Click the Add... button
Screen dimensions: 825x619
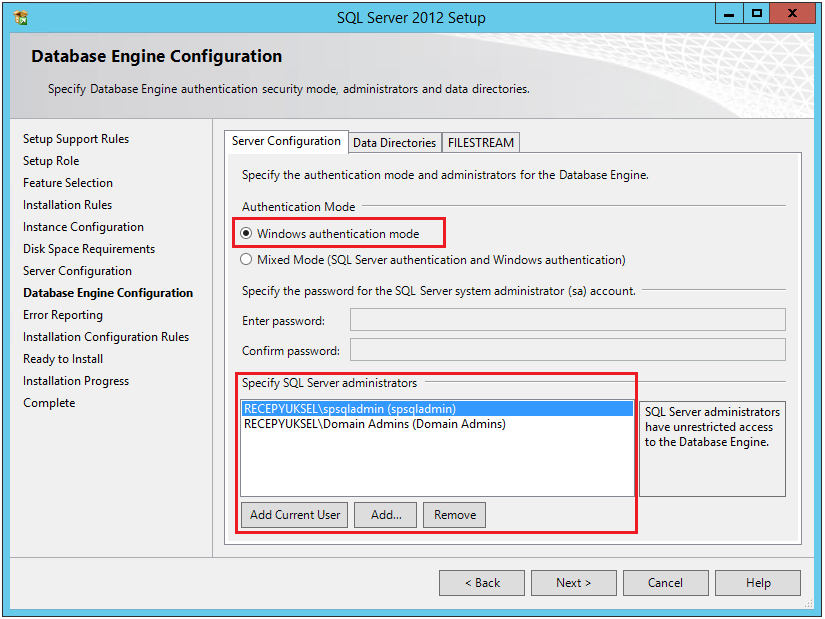(386, 515)
